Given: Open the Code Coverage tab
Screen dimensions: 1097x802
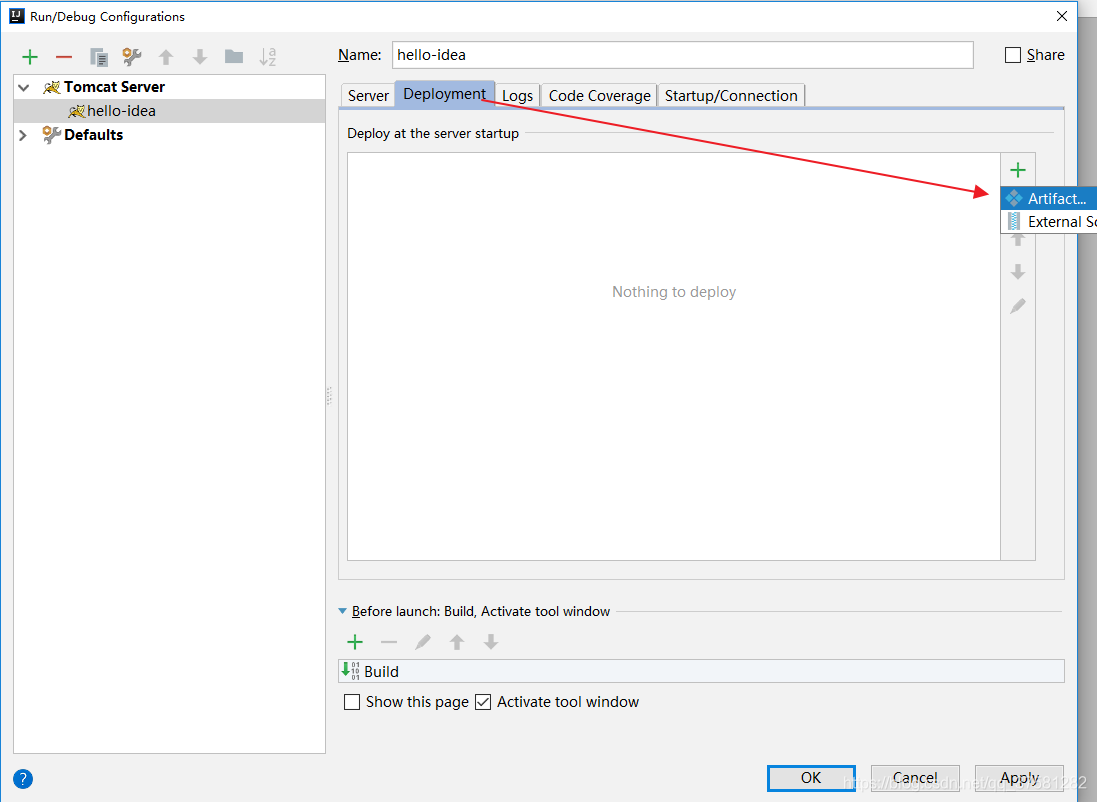Looking at the screenshot, I should 600,96.
